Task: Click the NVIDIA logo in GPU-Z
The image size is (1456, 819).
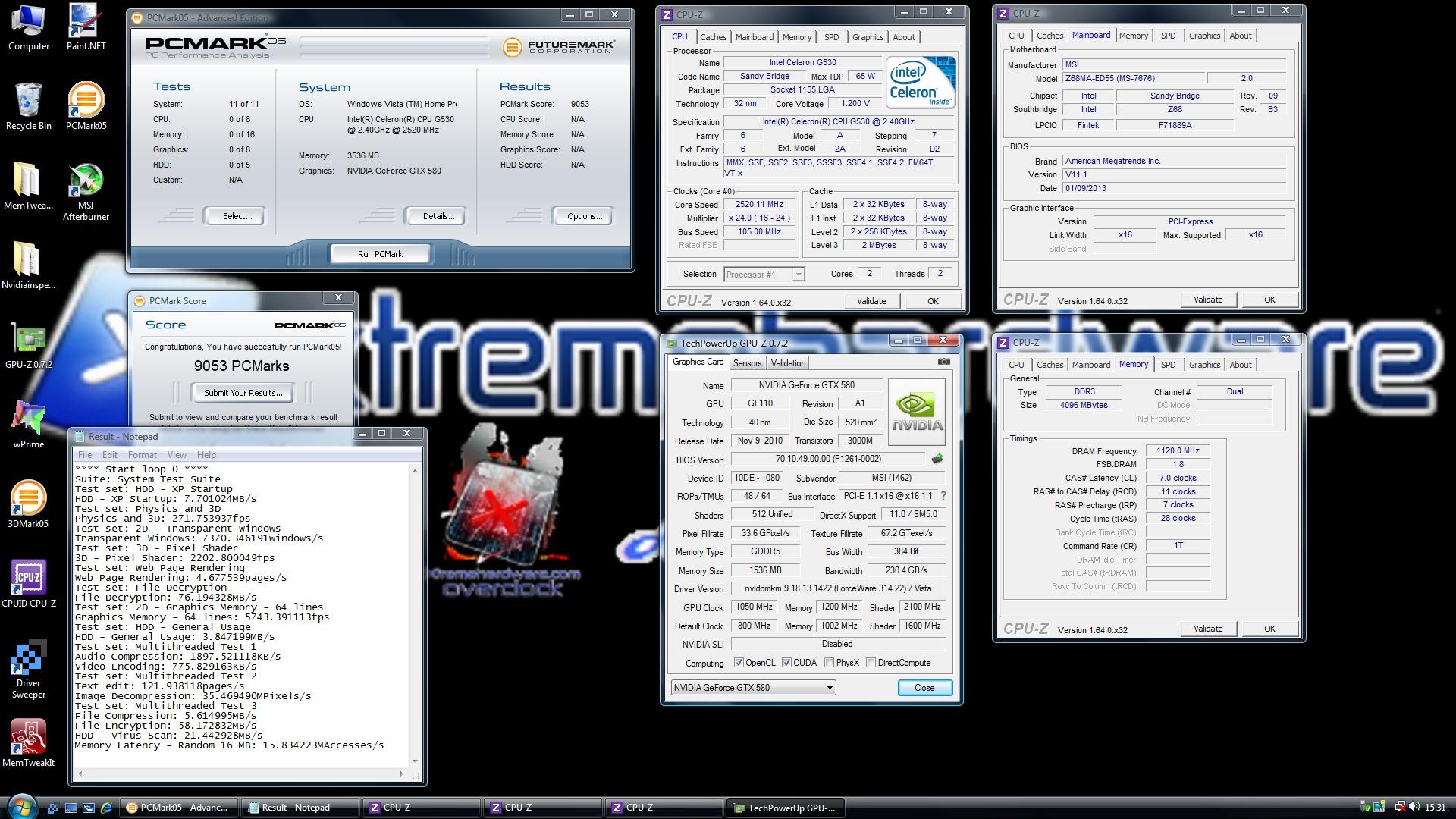Action: [x=917, y=412]
